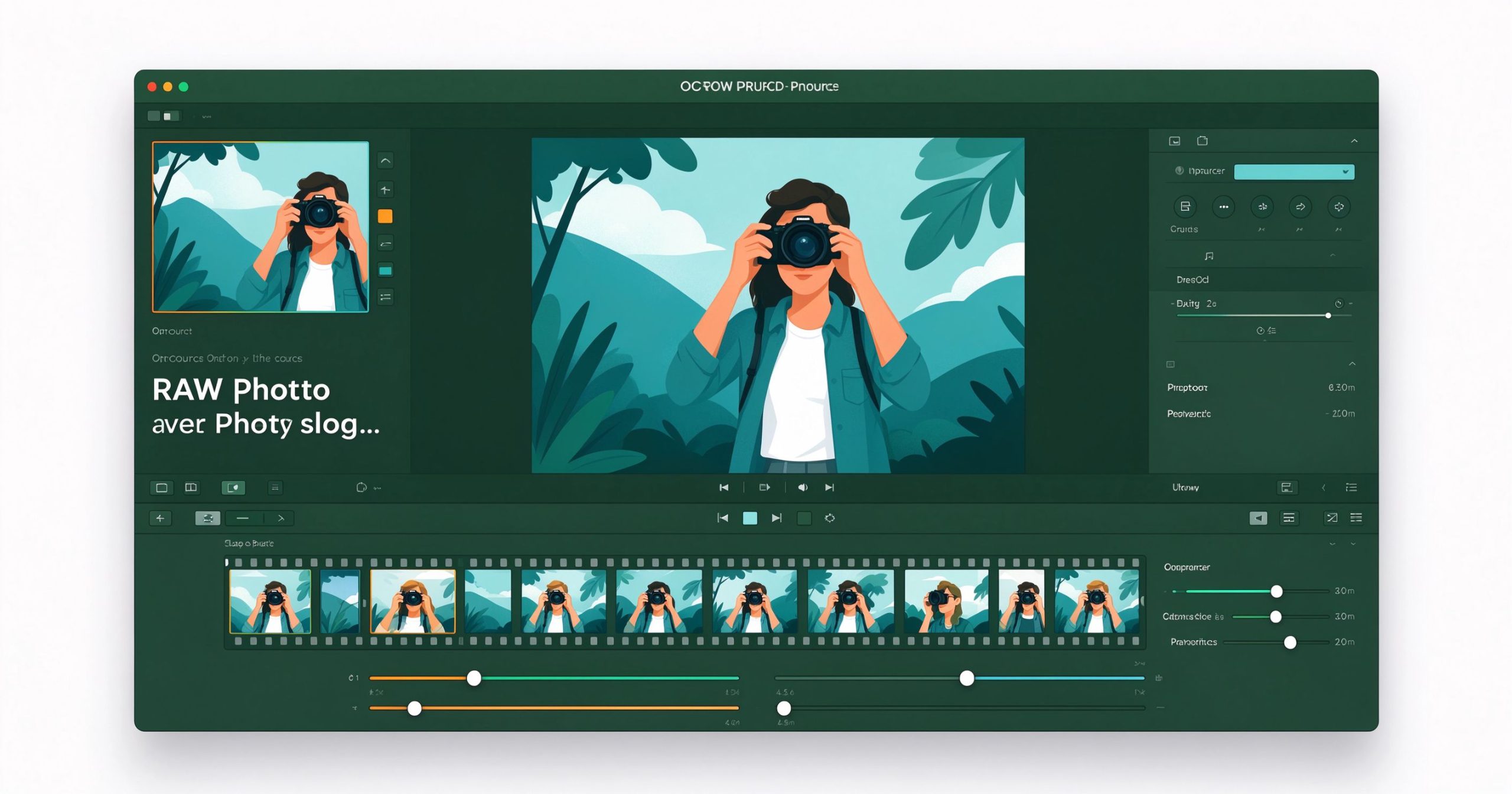This screenshot has width=1512, height=794.
Task: Select the highlighted swap tool in the timeline toolbar
Action: tap(208, 518)
